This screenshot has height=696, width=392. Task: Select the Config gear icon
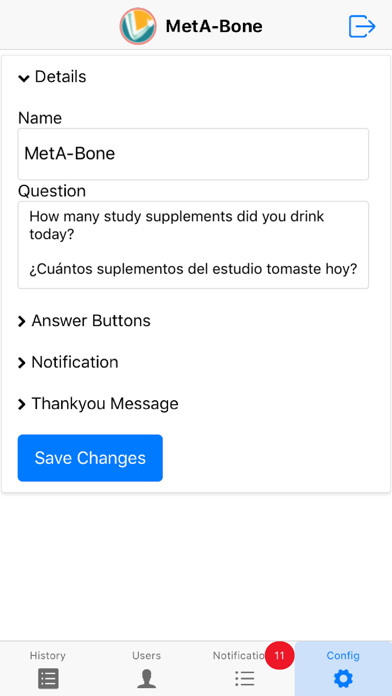tap(343, 678)
